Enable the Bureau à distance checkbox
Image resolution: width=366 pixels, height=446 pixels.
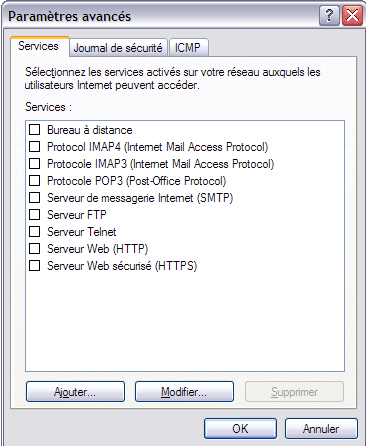pyautogui.click(x=35, y=129)
